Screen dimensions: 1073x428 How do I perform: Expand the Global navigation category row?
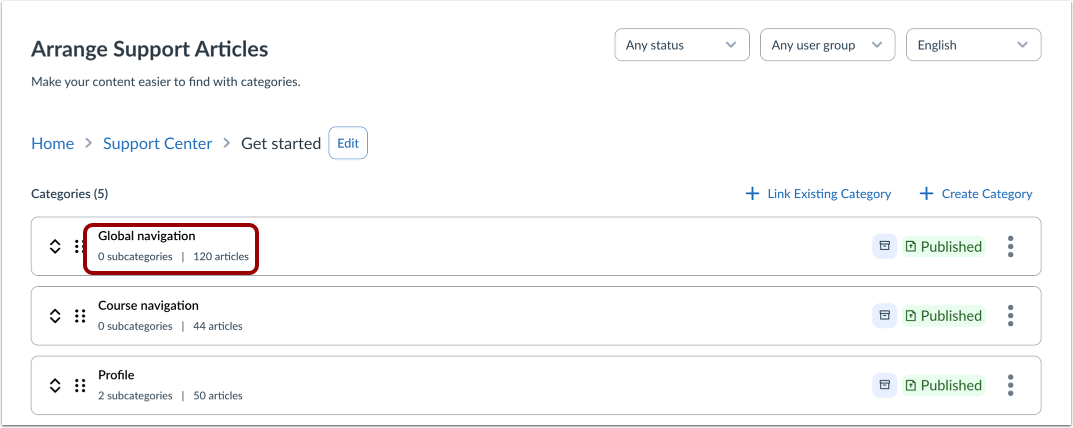[55, 246]
